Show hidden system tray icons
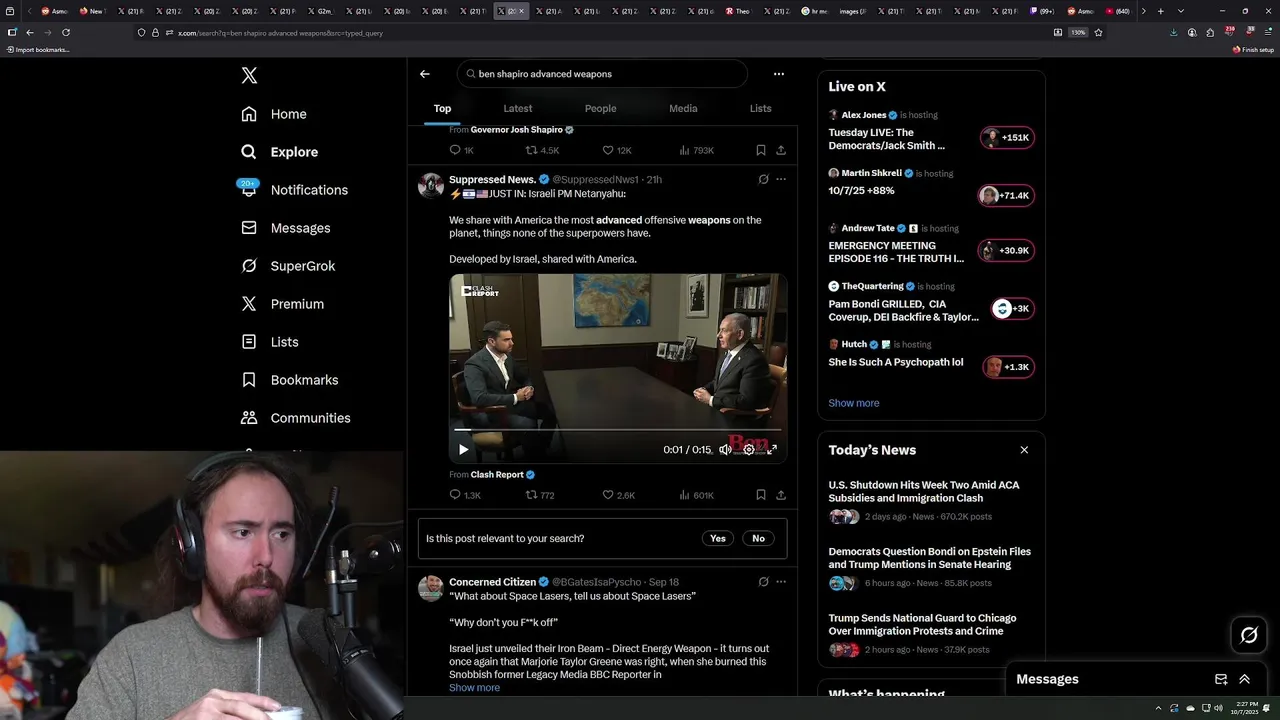 click(1158, 708)
